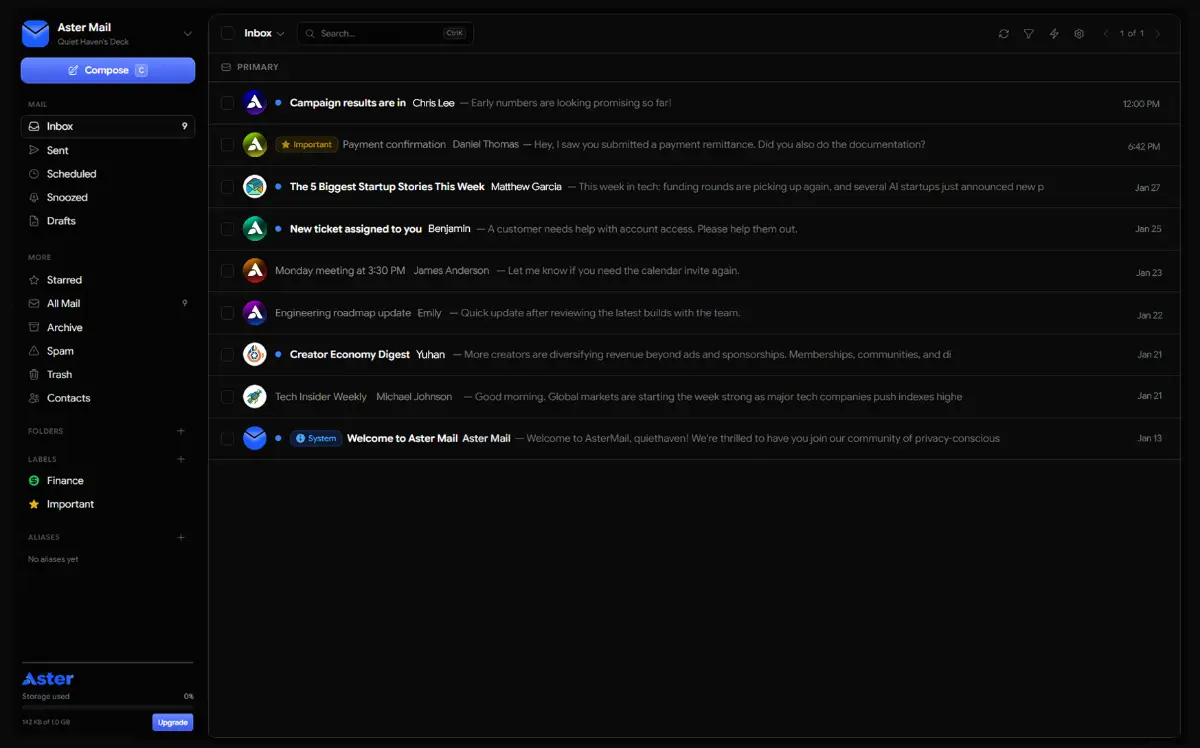Click avatar of Benjamin ticket email
Viewport: 1200px width, 748px height.
click(x=255, y=229)
